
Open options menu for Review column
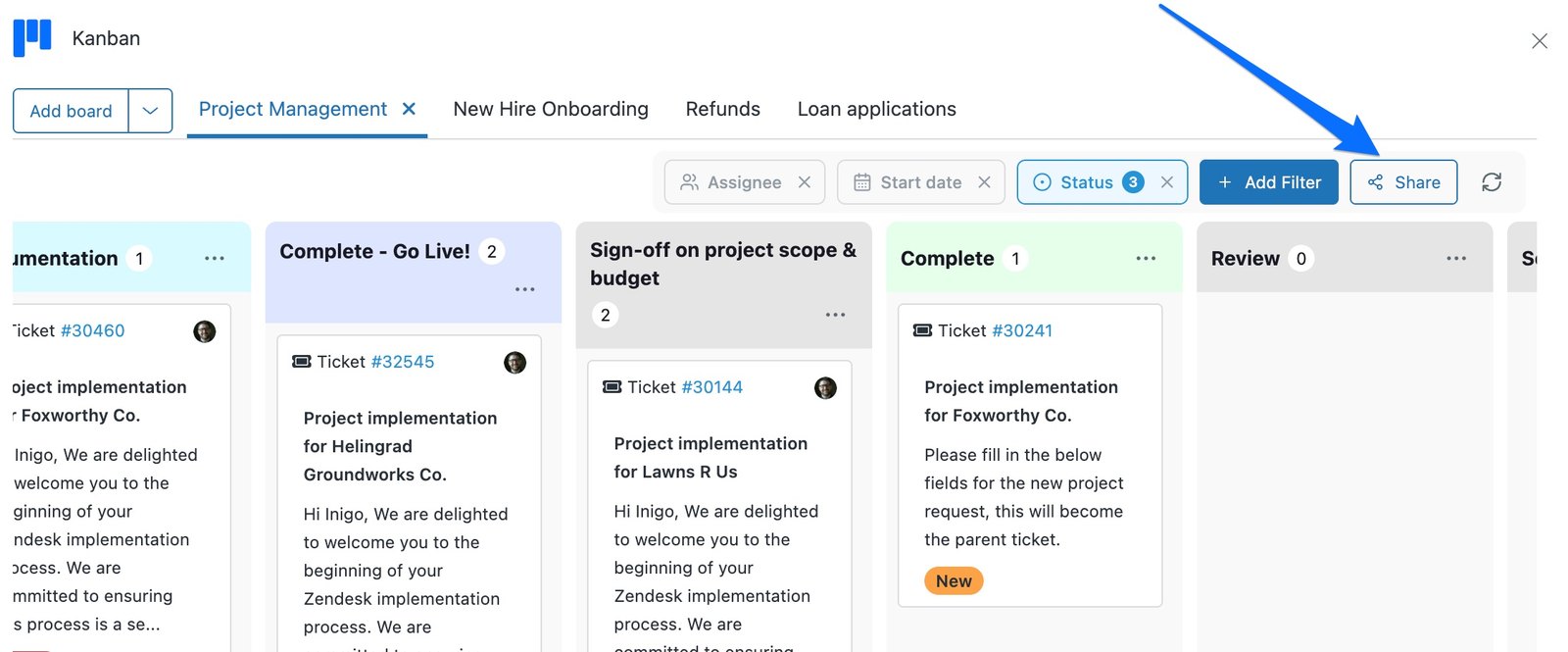coord(1456,258)
